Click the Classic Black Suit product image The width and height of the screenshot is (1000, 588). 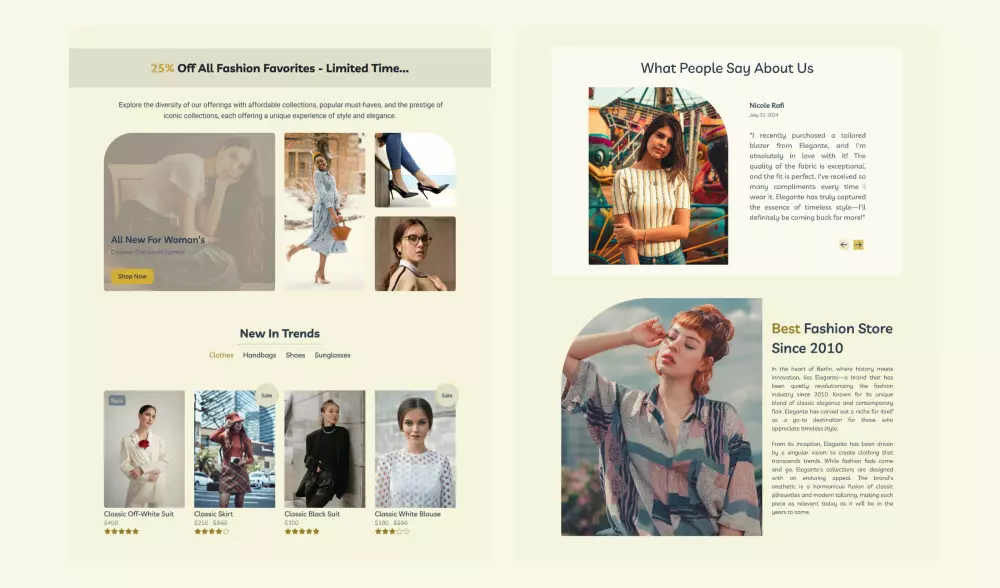(x=325, y=449)
